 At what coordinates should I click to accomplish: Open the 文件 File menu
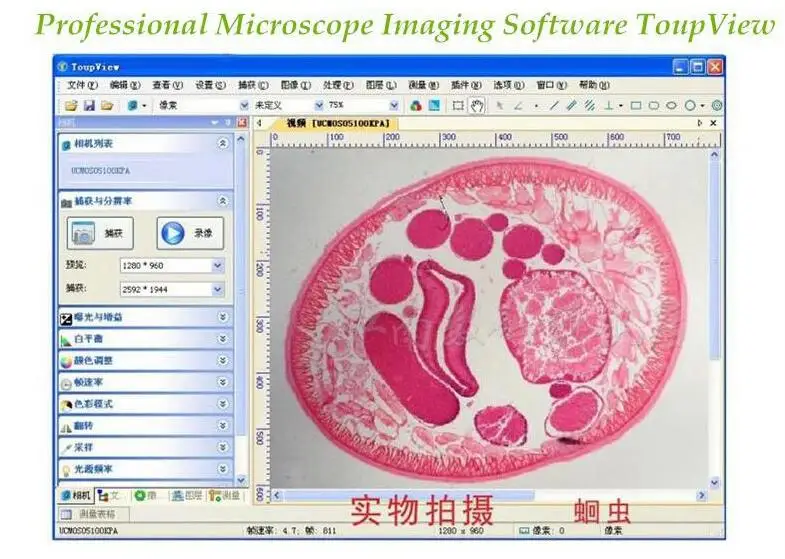point(82,85)
